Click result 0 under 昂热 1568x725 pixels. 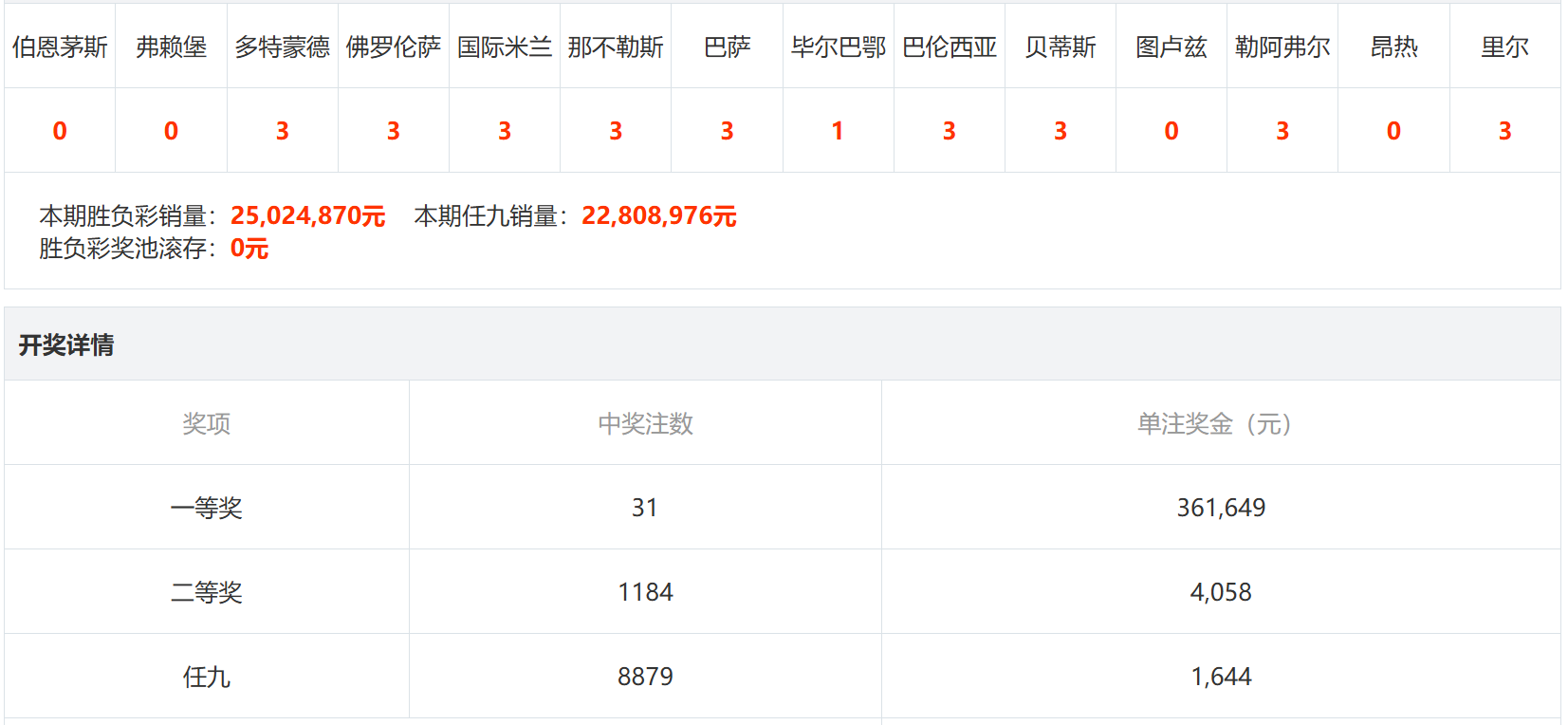coord(1393,131)
